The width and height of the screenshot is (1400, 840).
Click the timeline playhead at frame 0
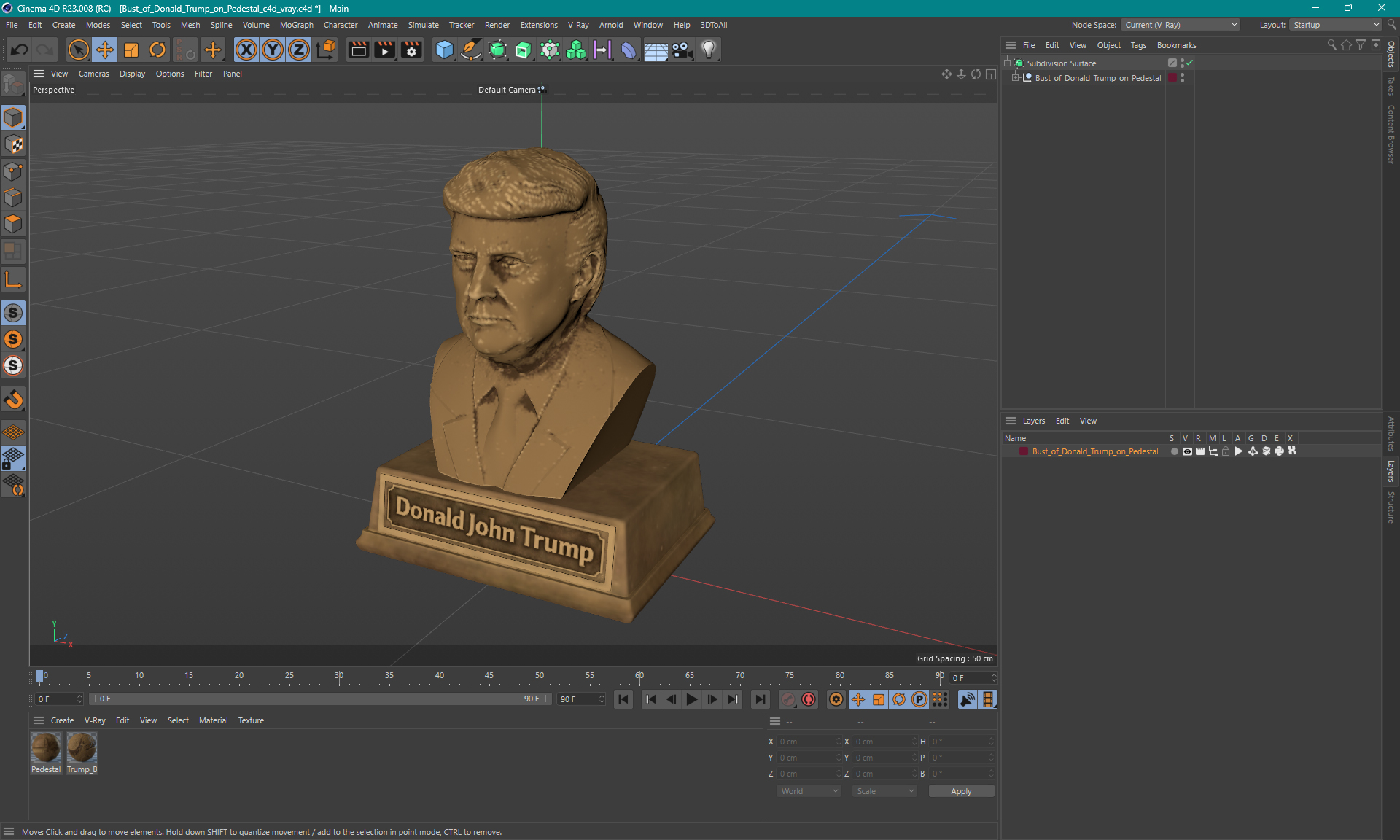(40, 676)
